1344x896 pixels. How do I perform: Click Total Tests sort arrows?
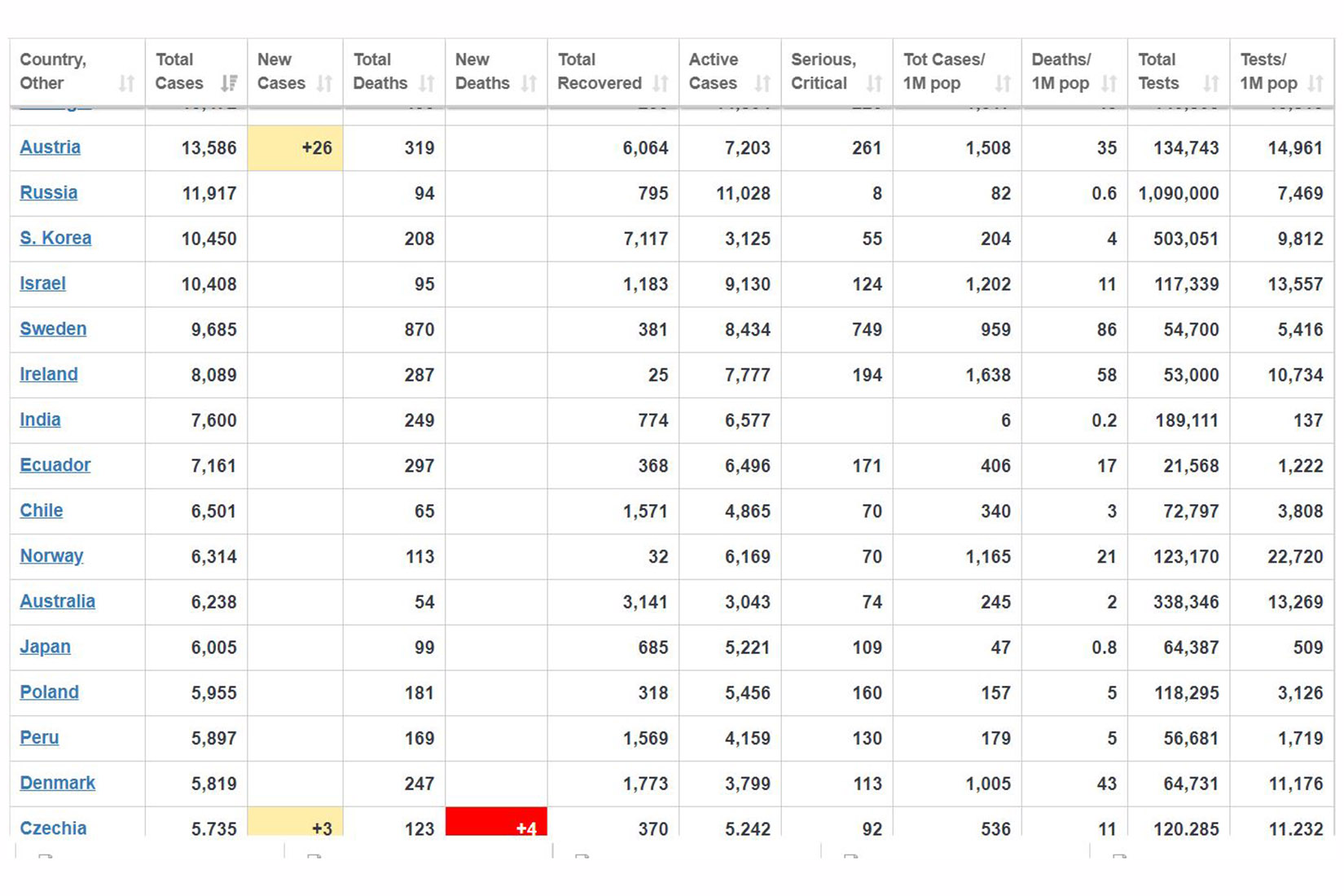tap(1211, 83)
